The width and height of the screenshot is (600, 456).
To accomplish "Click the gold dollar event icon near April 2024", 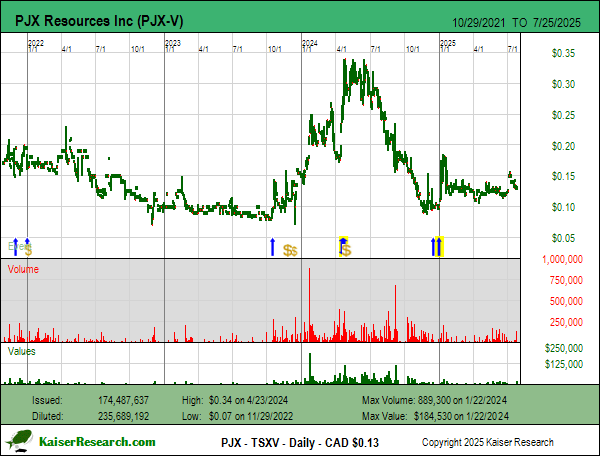I will 346,251.
